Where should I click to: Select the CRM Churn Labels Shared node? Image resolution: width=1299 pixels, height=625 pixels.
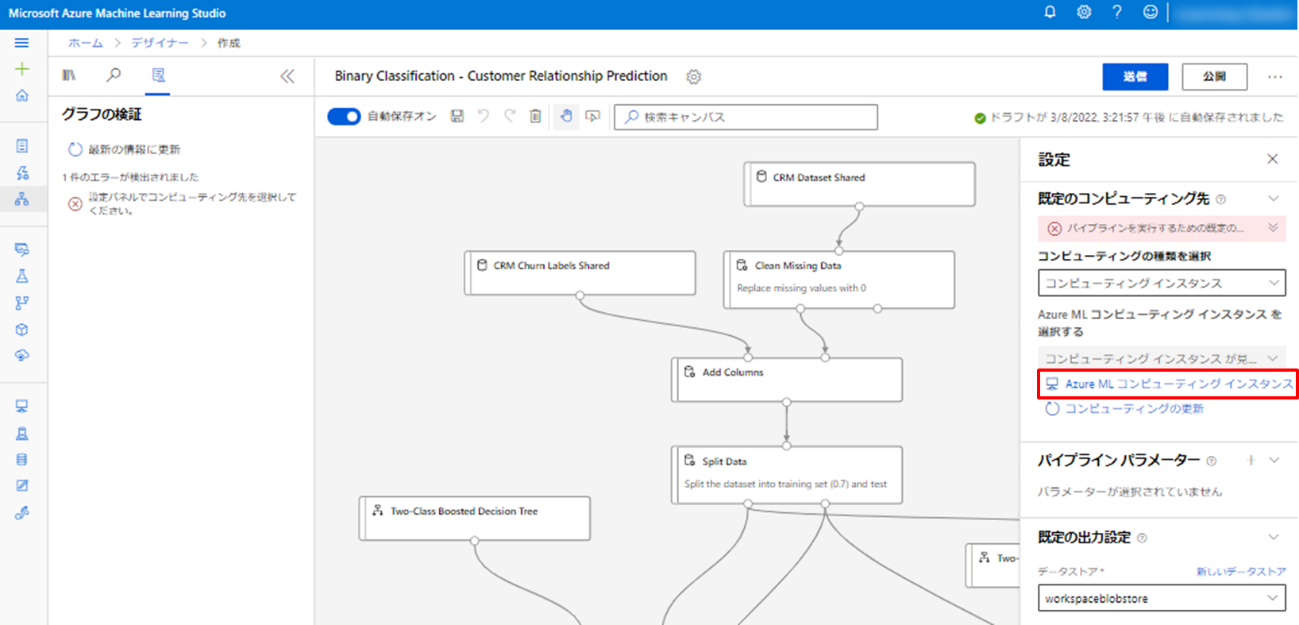point(580,272)
